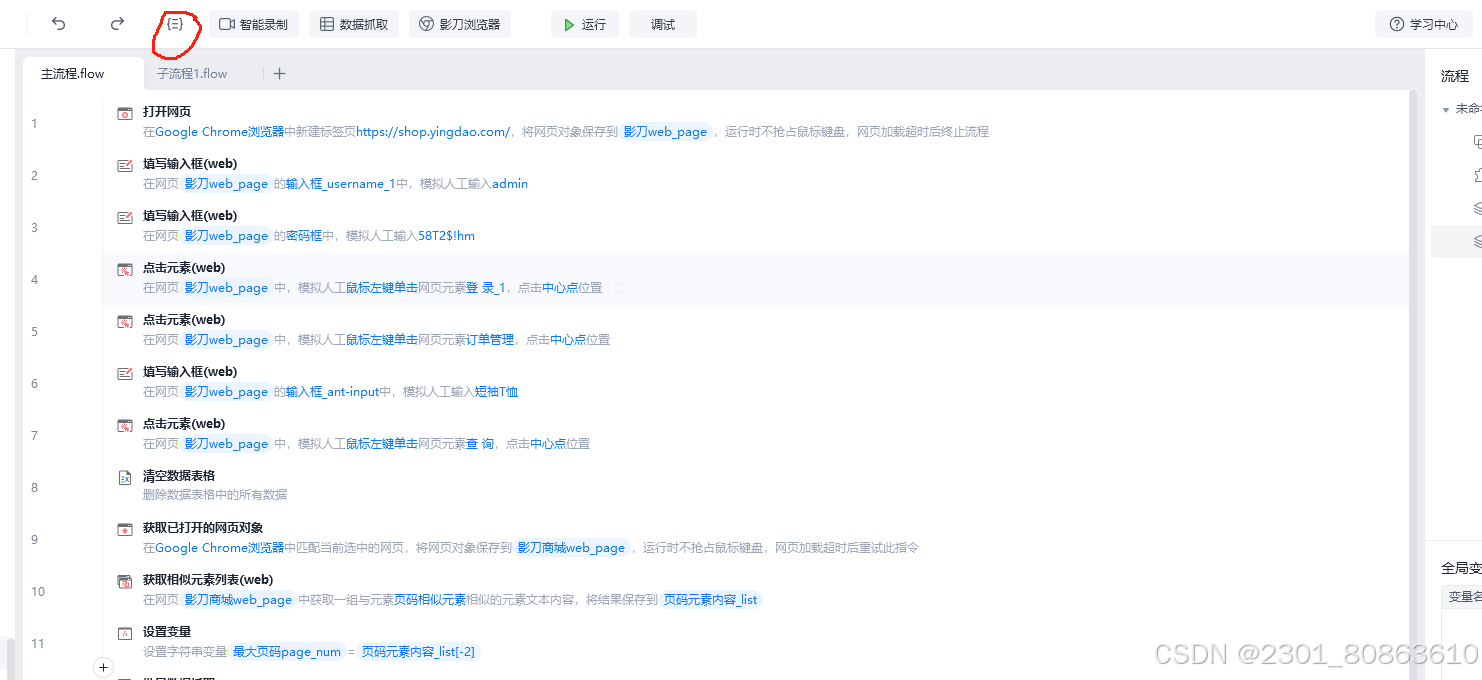The image size is (1482, 680).
Task: Open the 学习中心 learning center
Action: [x=1424, y=24]
